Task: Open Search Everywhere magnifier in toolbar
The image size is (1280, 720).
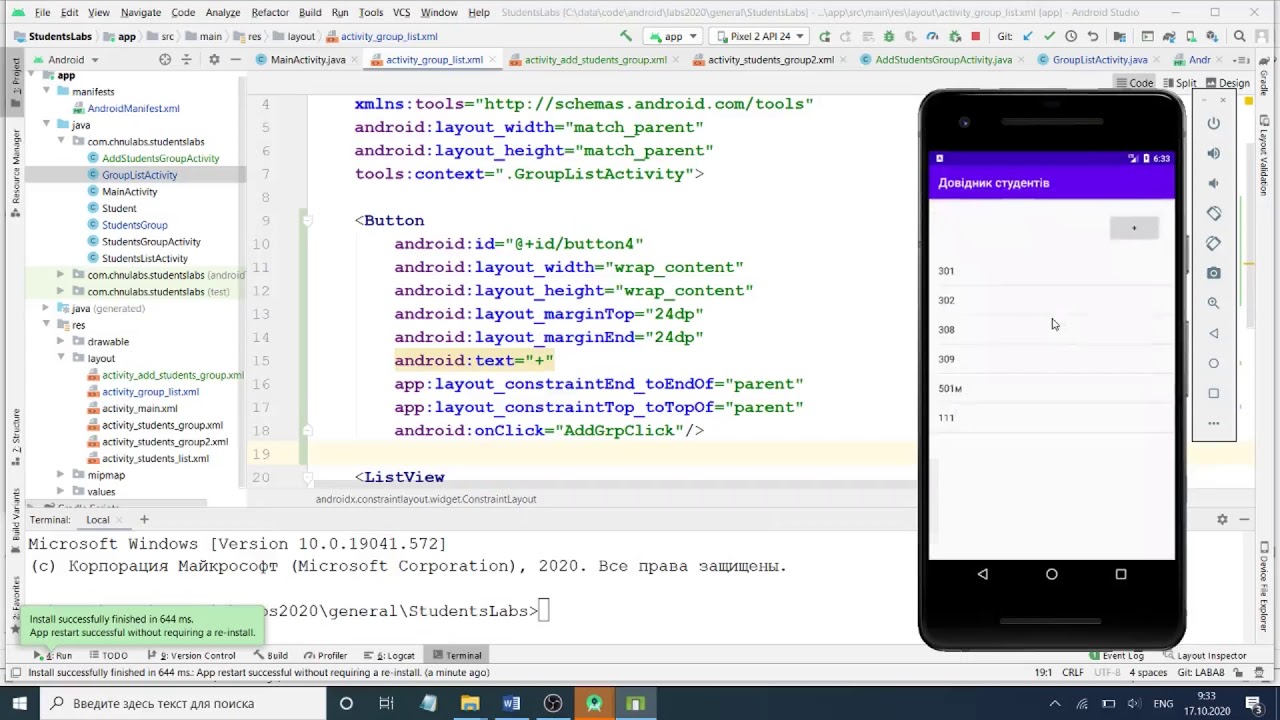Action: [1240, 36]
